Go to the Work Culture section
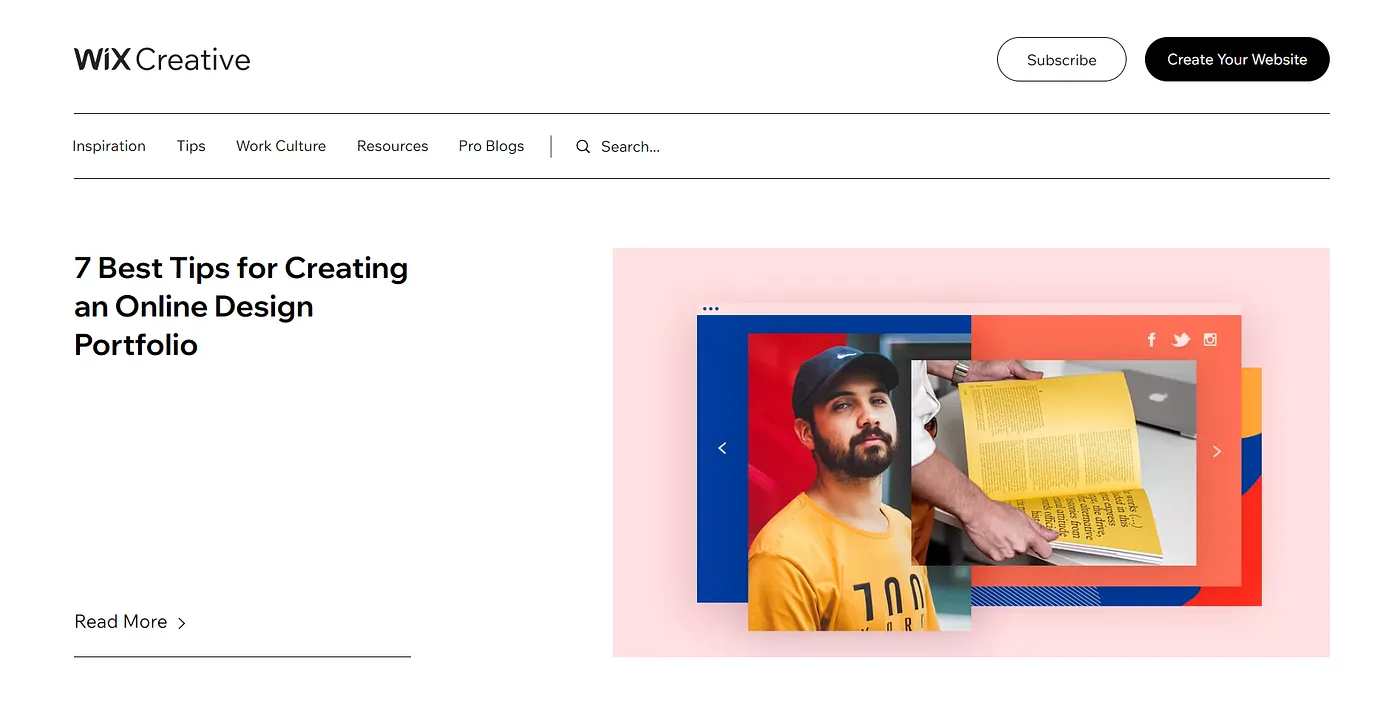1400x718 pixels. [x=281, y=146]
